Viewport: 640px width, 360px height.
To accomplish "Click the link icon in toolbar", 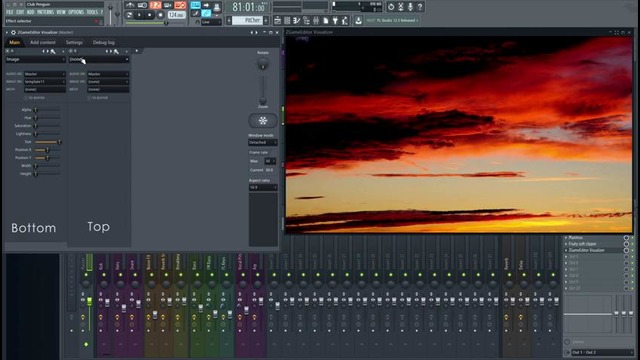I will coord(206,13).
